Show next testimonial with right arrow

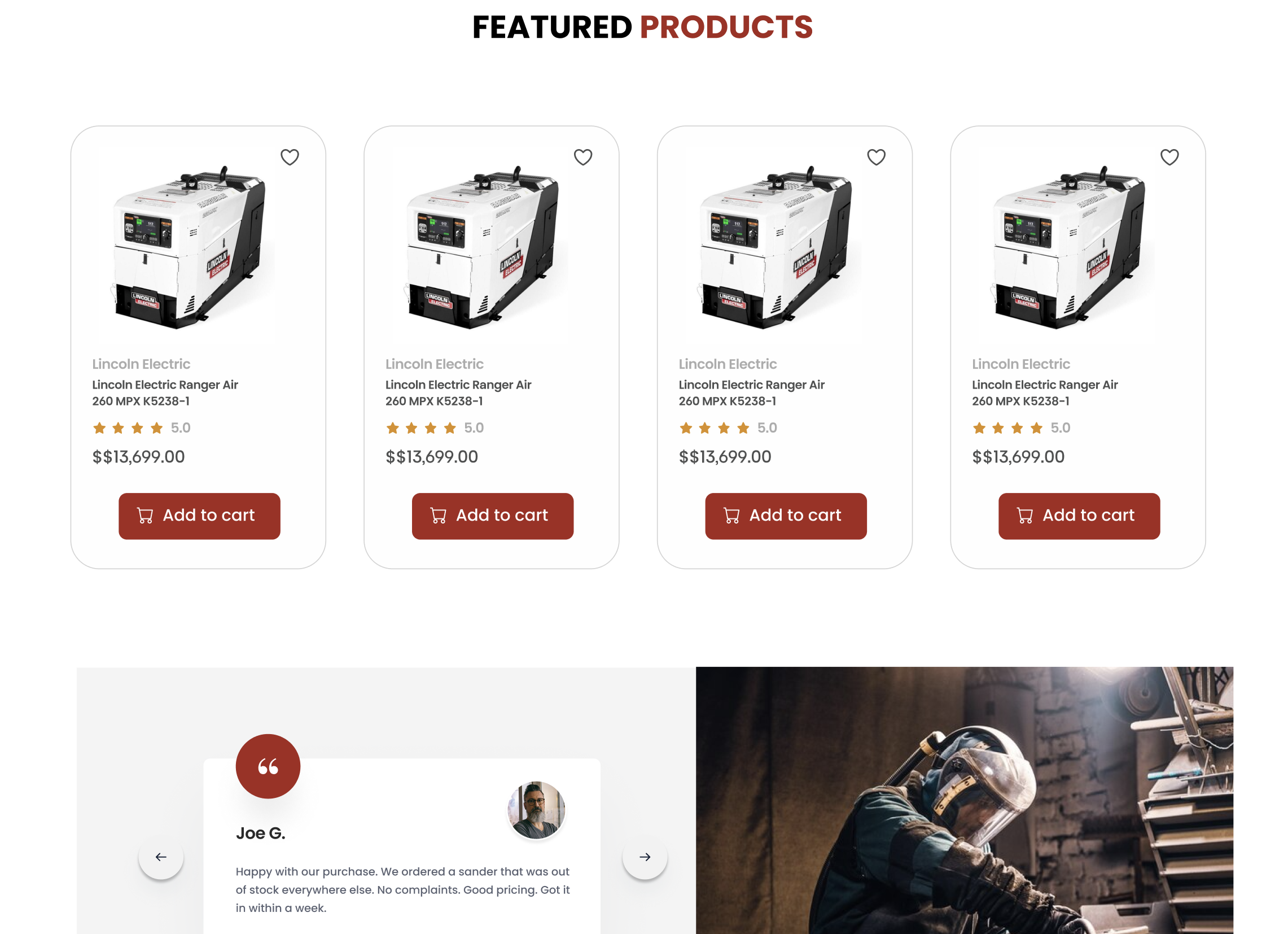[x=645, y=857]
